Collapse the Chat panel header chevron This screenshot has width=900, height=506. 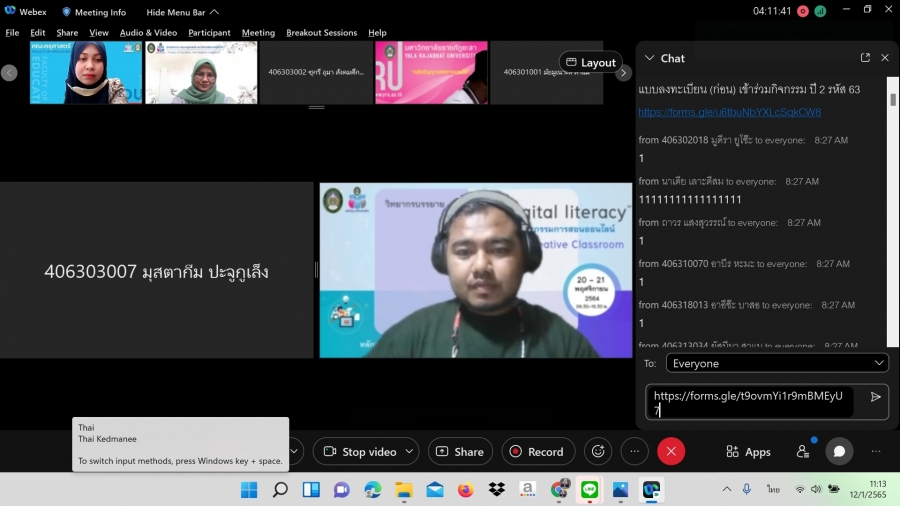649,58
